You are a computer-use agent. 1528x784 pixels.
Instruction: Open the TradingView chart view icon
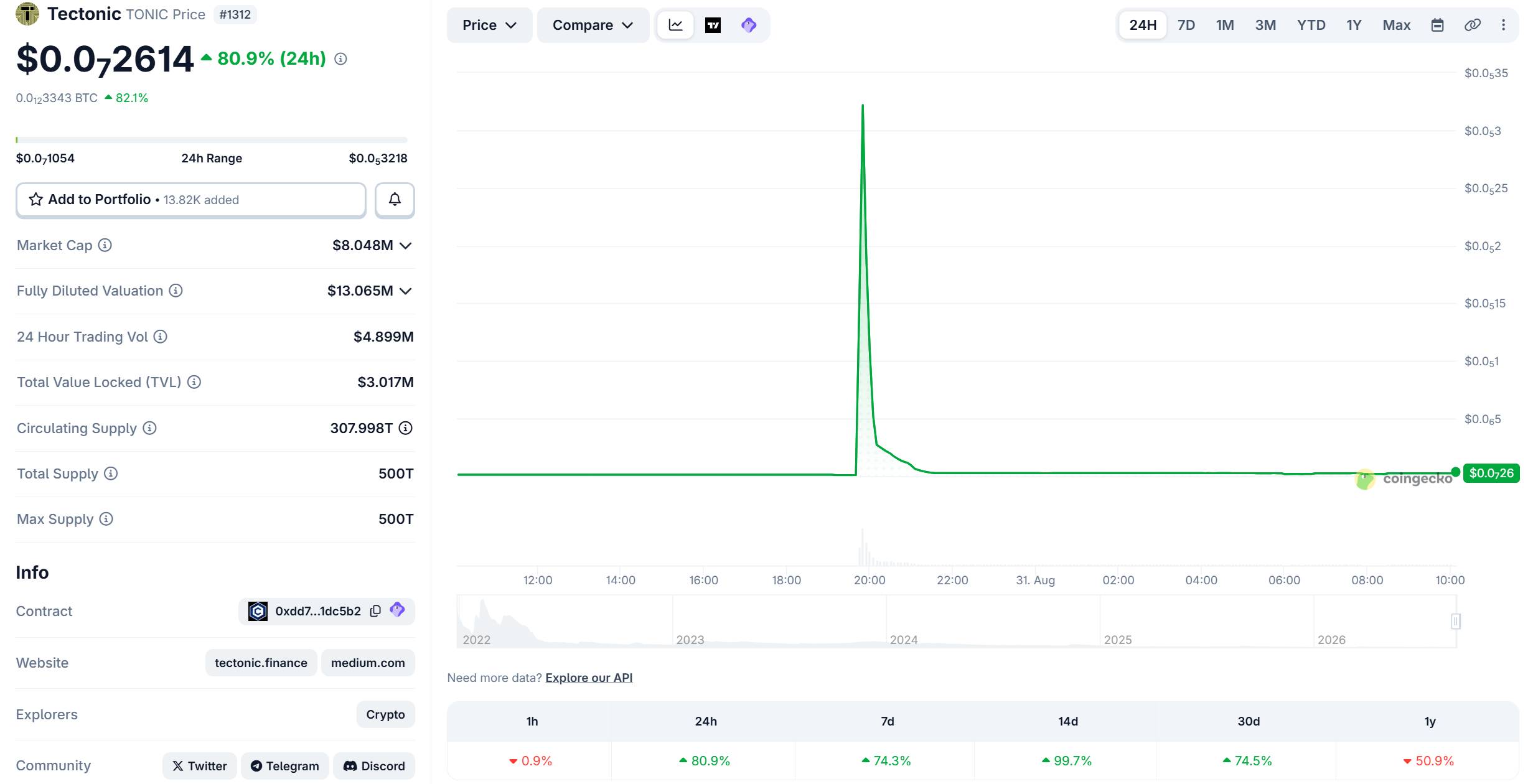713,26
